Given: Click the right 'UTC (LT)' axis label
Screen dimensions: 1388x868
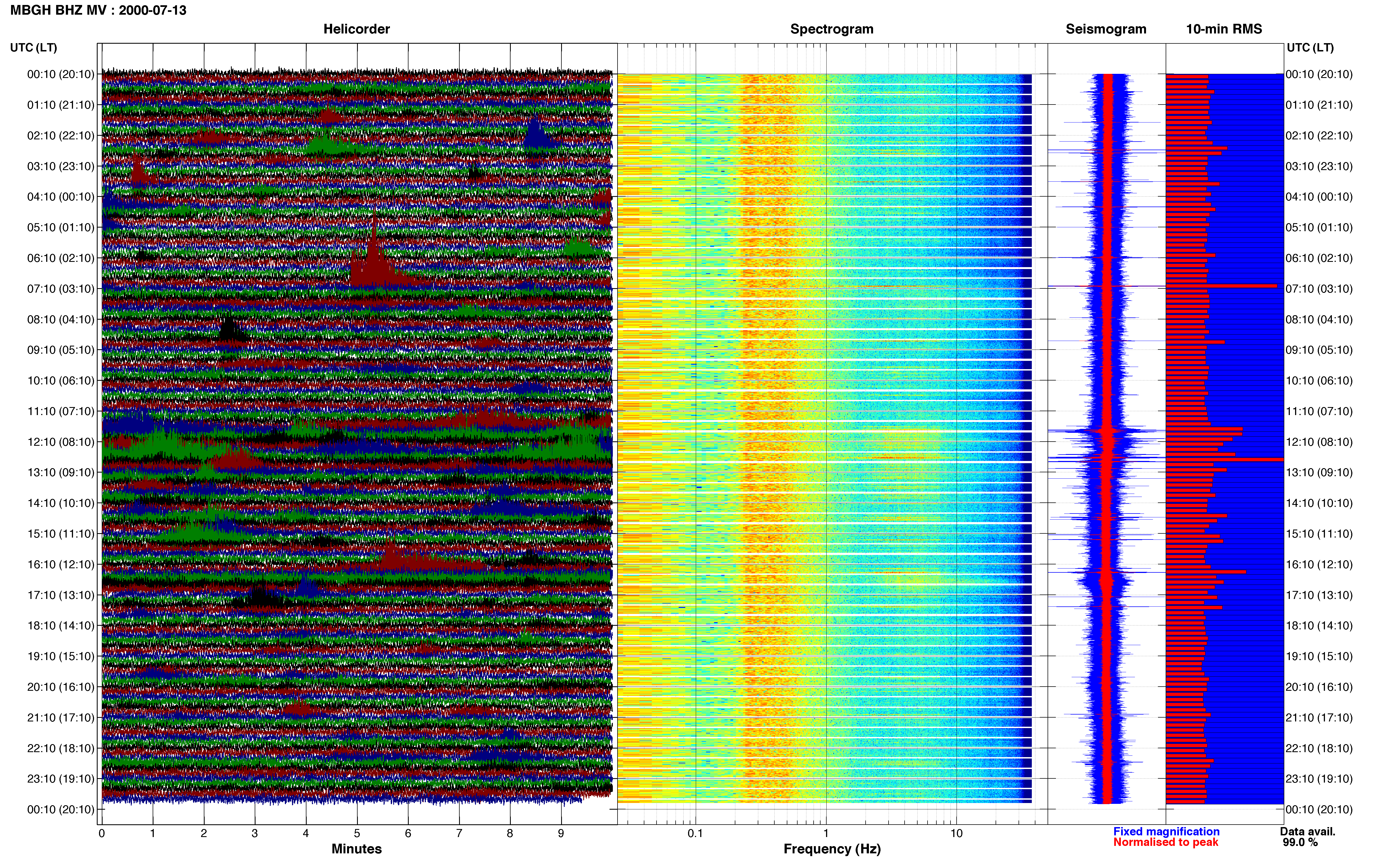Looking at the screenshot, I should 1310,48.
